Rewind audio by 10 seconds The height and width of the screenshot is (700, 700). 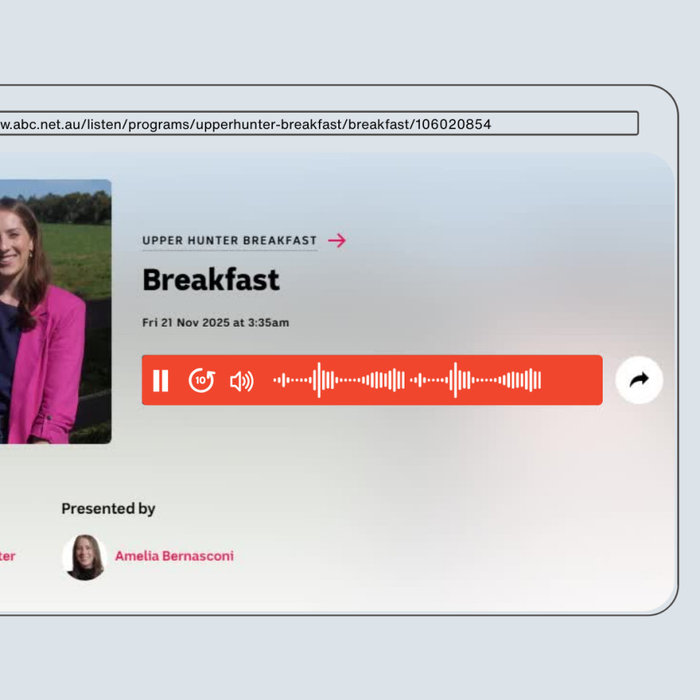click(x=202, y=380)
